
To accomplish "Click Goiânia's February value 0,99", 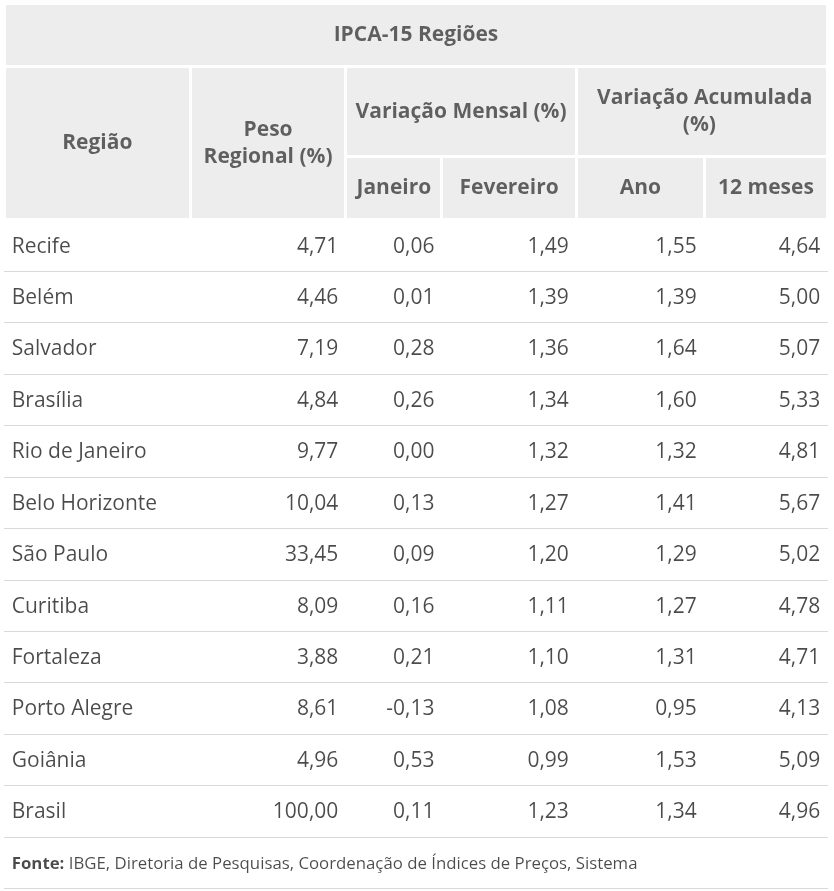I will point(547,760).
